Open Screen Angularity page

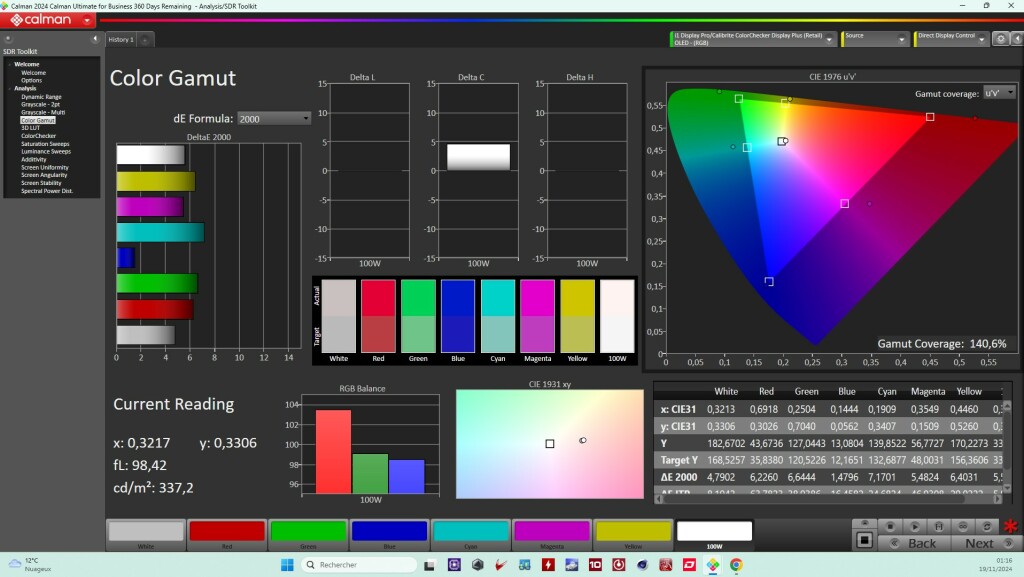point(44,175)
